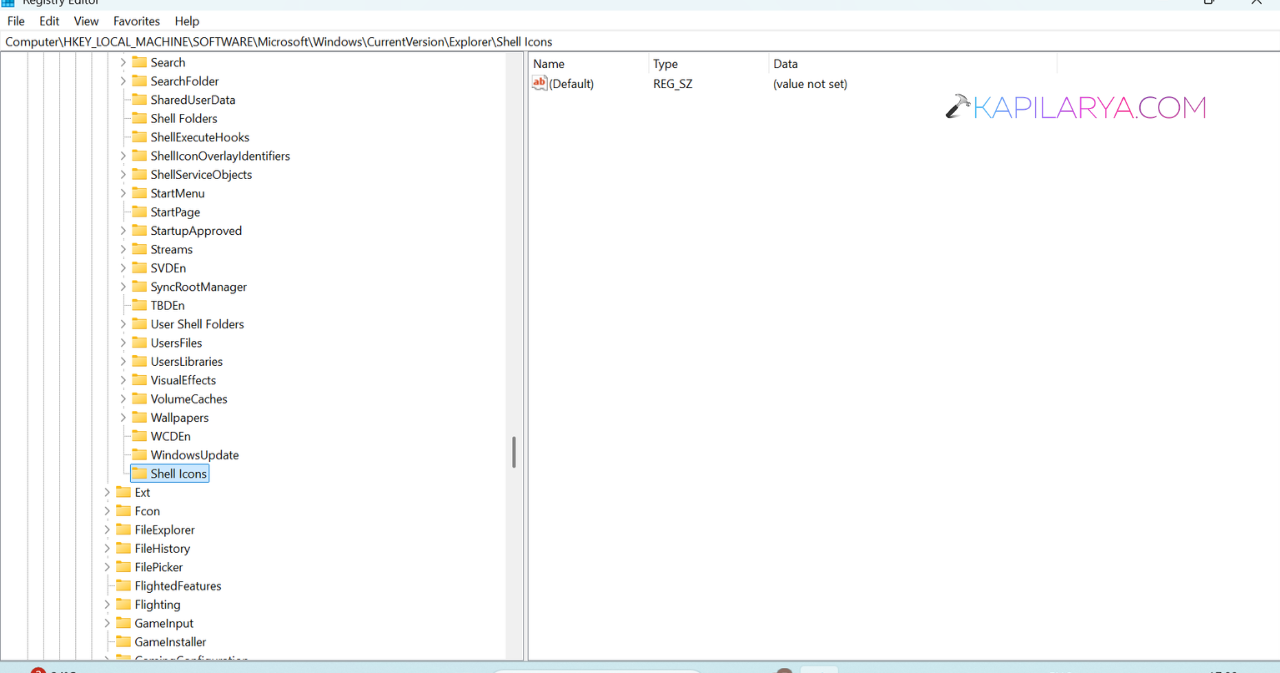Click the SharedUserData folder icon
Screen dimensions: 1280x673
coord(140,100)
